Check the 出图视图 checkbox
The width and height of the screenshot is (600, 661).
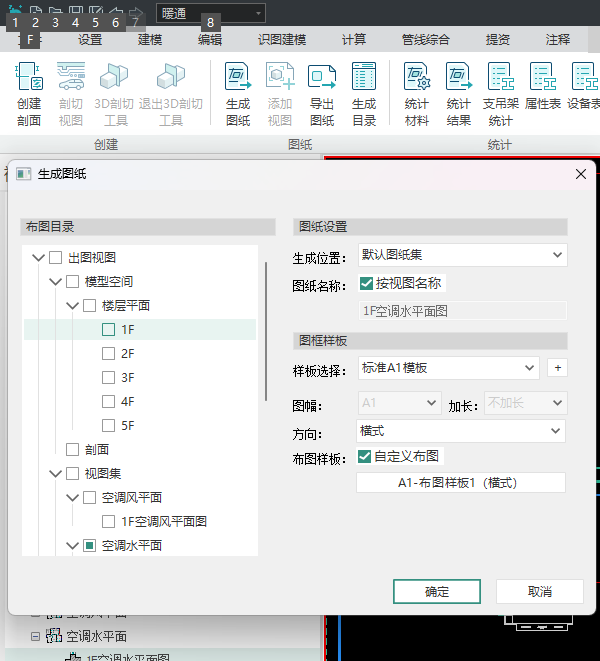[56, 257]
